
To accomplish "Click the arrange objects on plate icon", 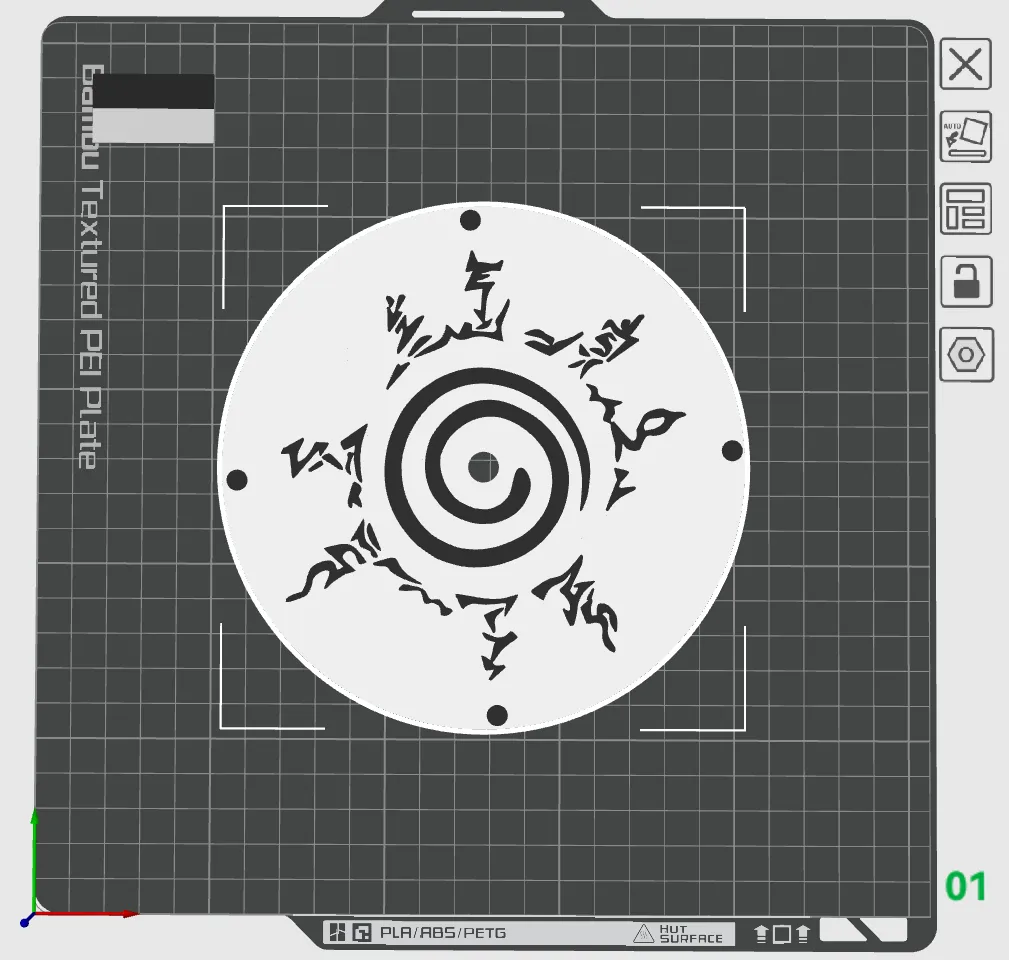I will click(x=965, y=209).
